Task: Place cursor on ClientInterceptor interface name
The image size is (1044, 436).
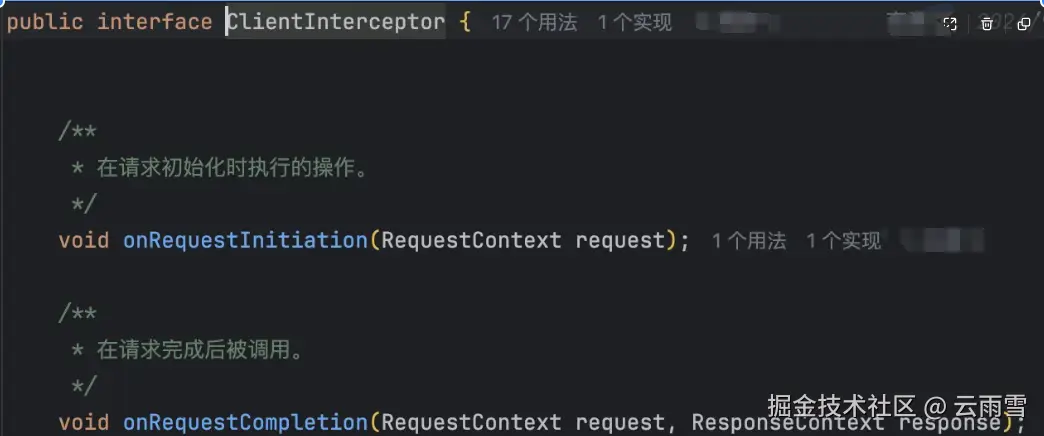Action: click(x=336, y=22)
